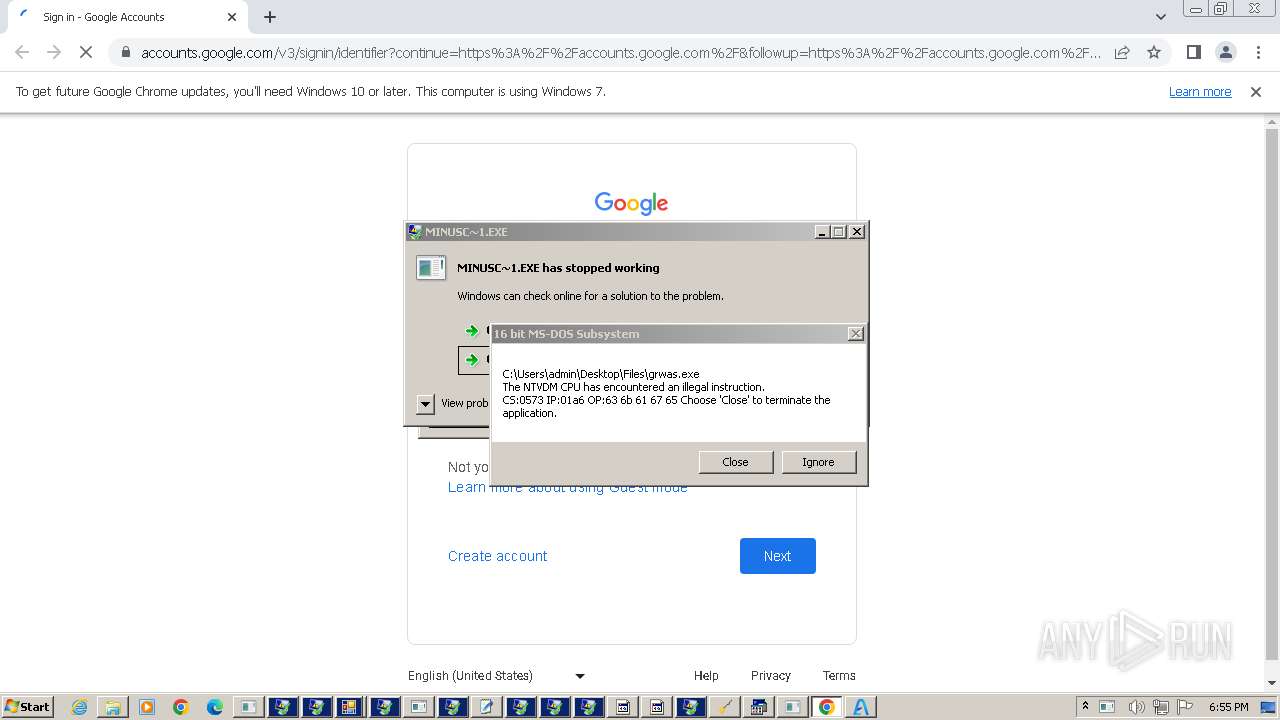
Task: Click the Google logo on sign-in card
Action: tap(631, 203)
